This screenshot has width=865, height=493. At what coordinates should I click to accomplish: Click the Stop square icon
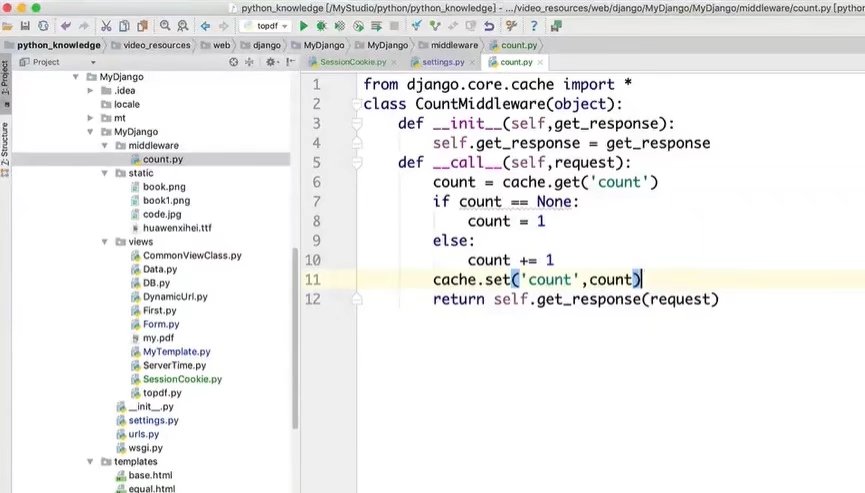[394, 26]
